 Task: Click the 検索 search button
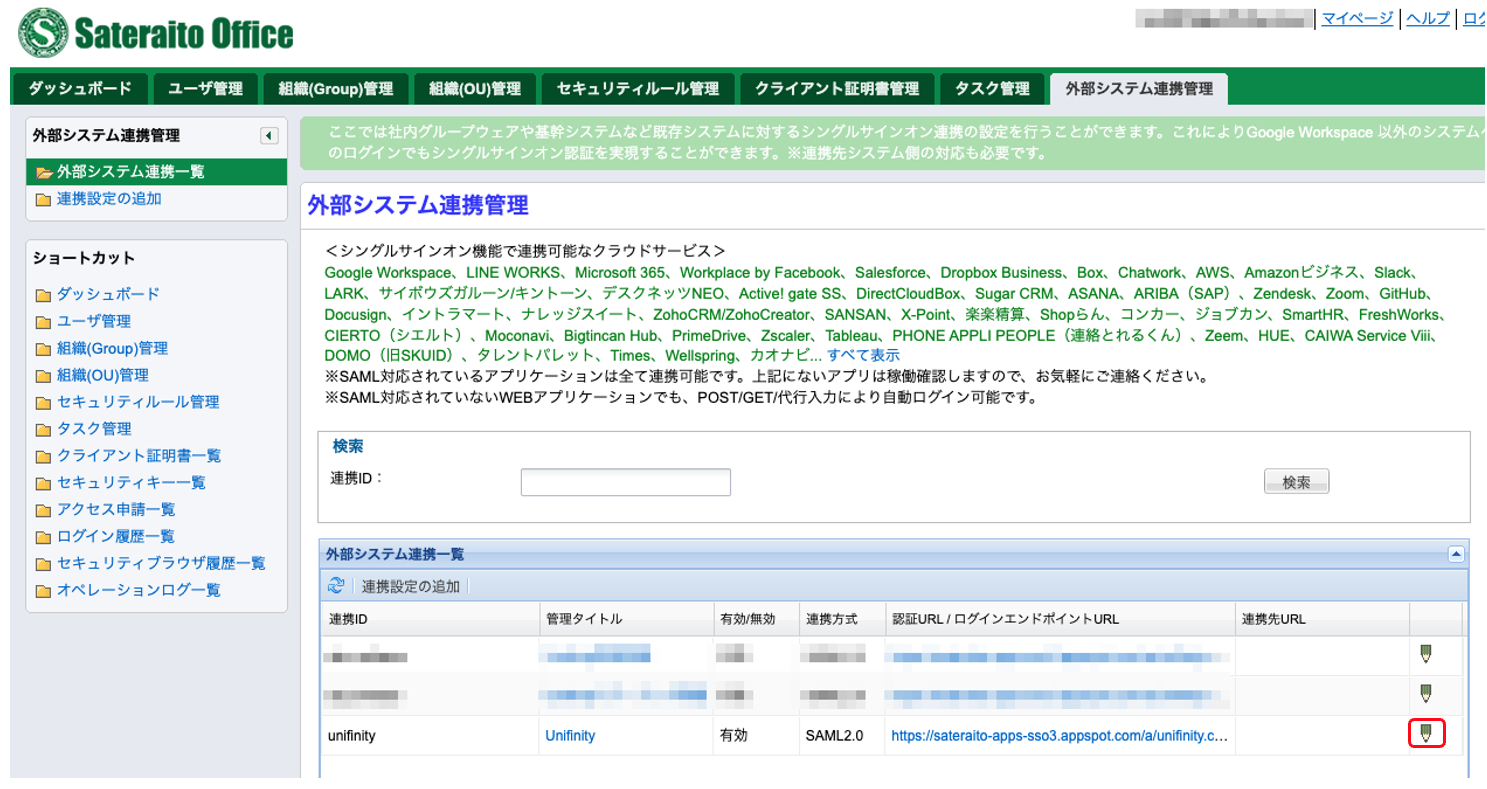coord(1296,482)
